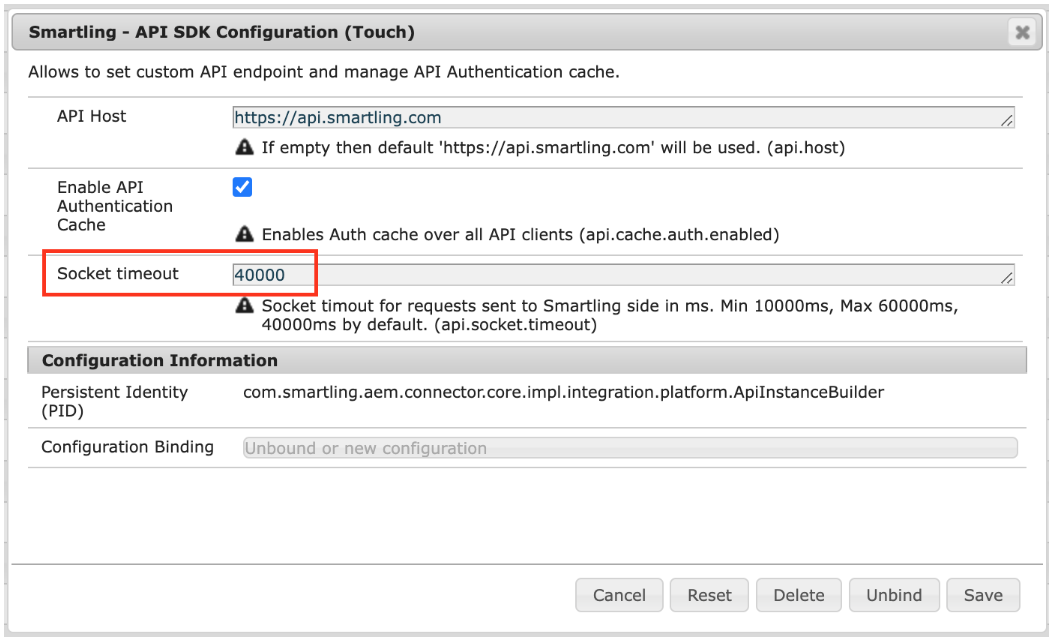Click the Socket timeout resize grip
This screenshot has height=637, width=1049.
tap(1007, 278)
